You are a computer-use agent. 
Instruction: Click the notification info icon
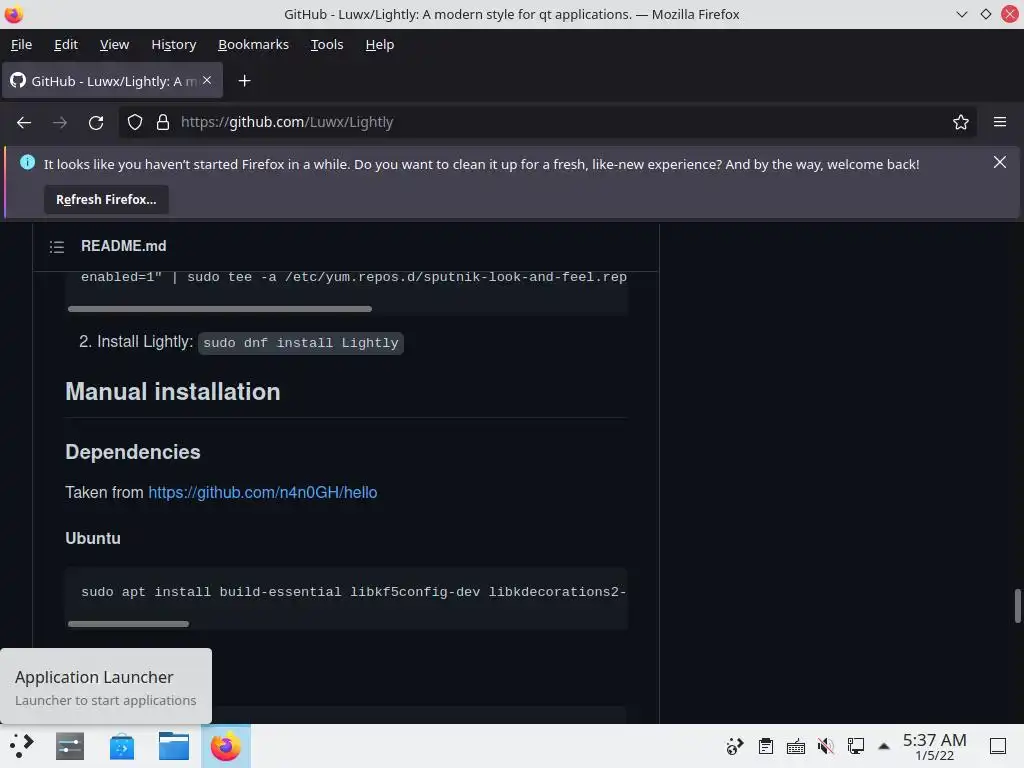[x=27, y=163]
